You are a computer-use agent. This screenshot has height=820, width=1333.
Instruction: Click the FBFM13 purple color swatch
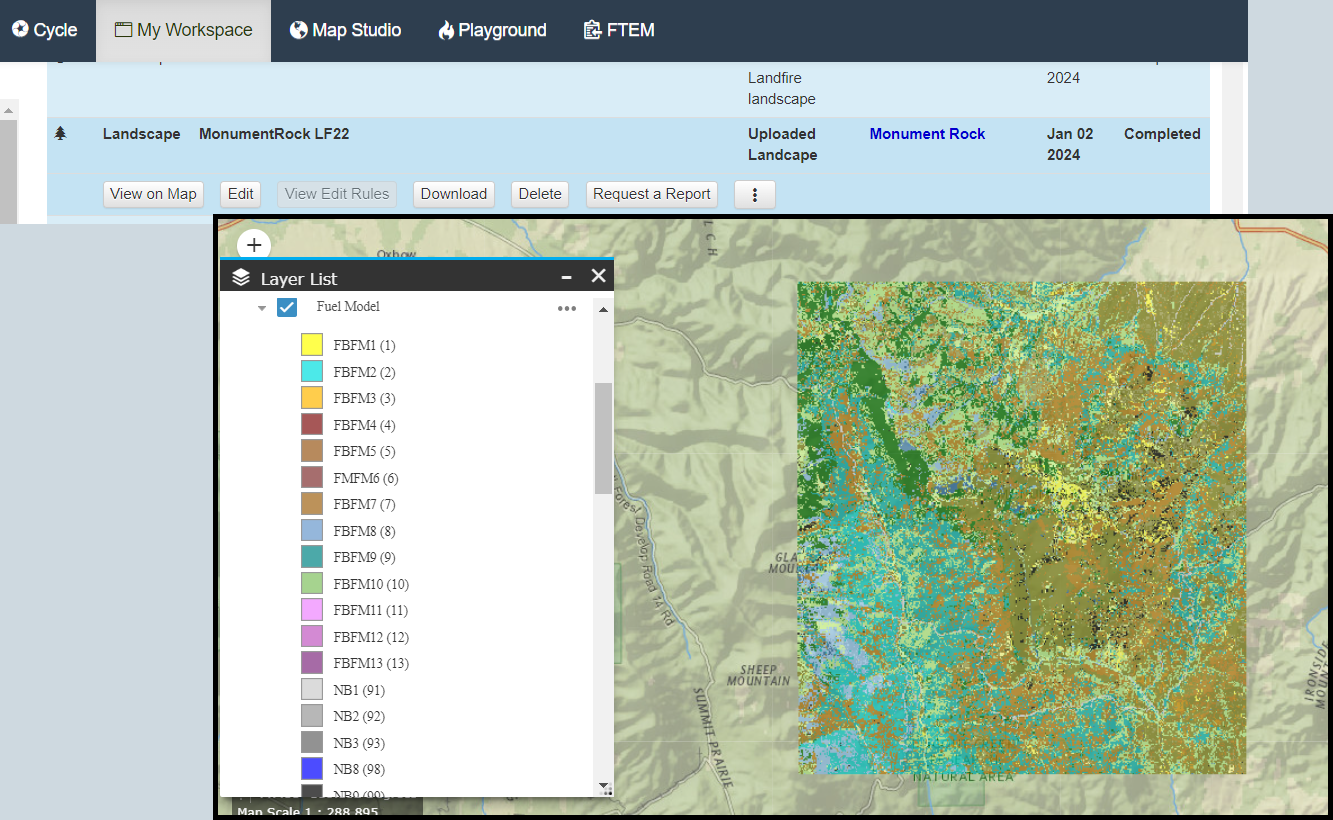(312, 663)
